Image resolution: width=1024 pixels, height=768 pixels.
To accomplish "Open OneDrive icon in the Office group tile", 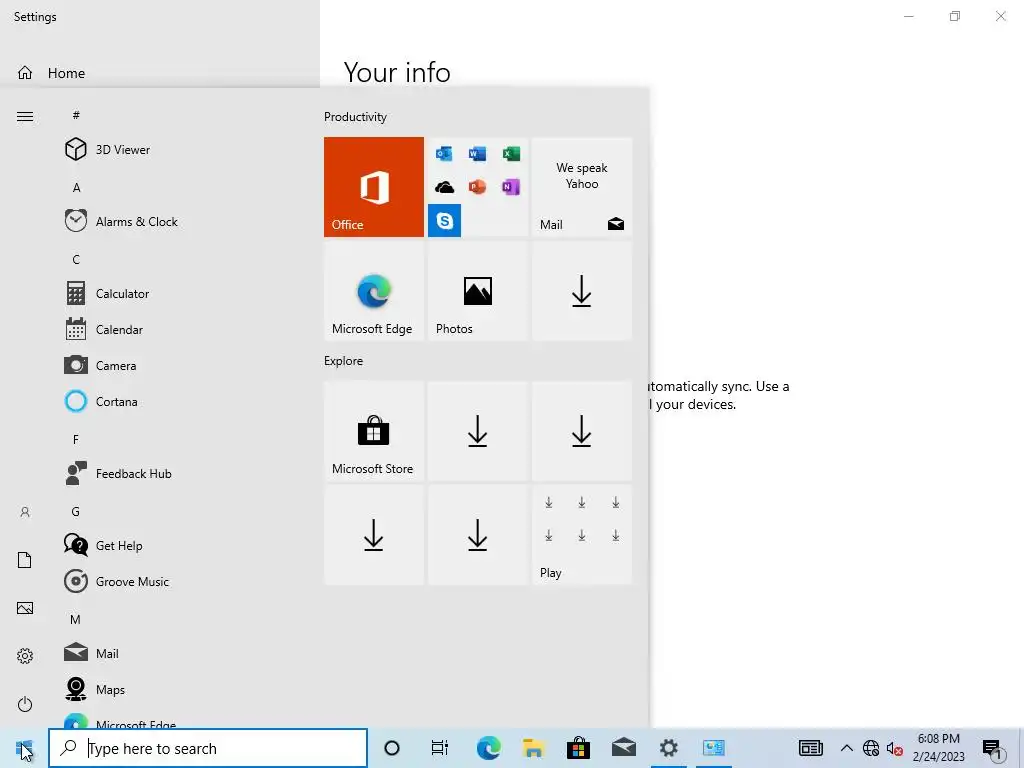I will click(x=444, y=187).
